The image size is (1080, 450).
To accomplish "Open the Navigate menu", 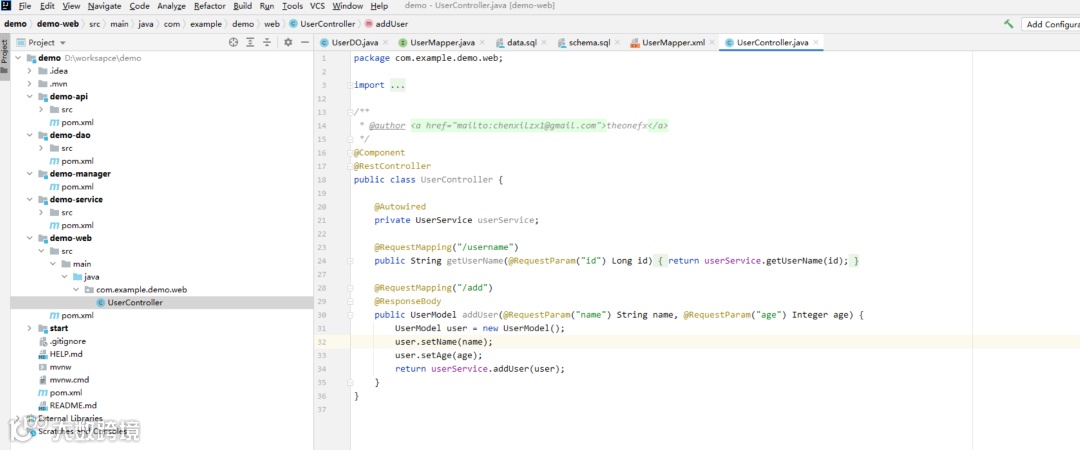I will [105, 6].
